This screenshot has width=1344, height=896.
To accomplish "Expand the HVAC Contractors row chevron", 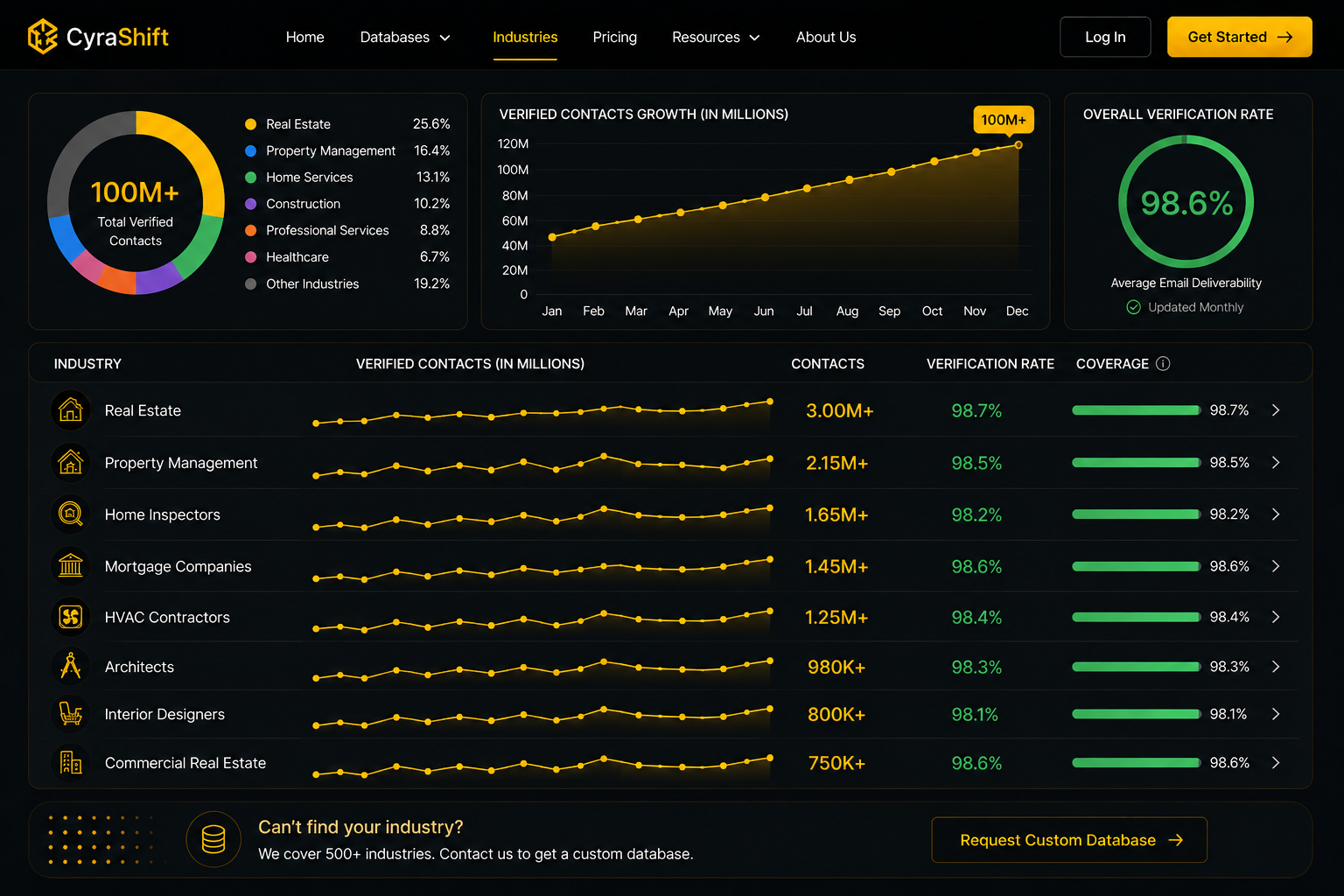I will [x=1276, y=617].
